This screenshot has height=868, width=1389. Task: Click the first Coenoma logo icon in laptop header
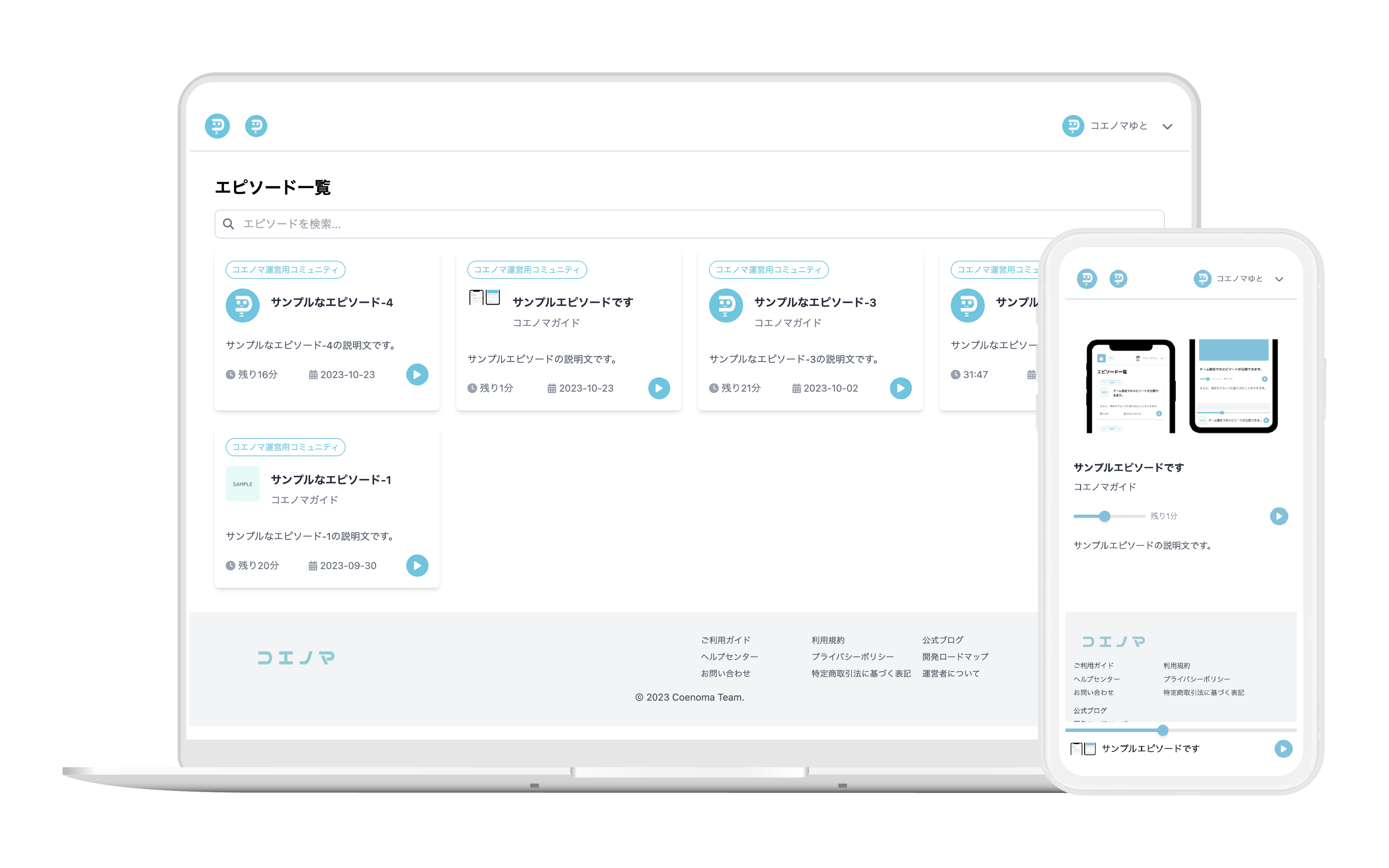[217, 126]
